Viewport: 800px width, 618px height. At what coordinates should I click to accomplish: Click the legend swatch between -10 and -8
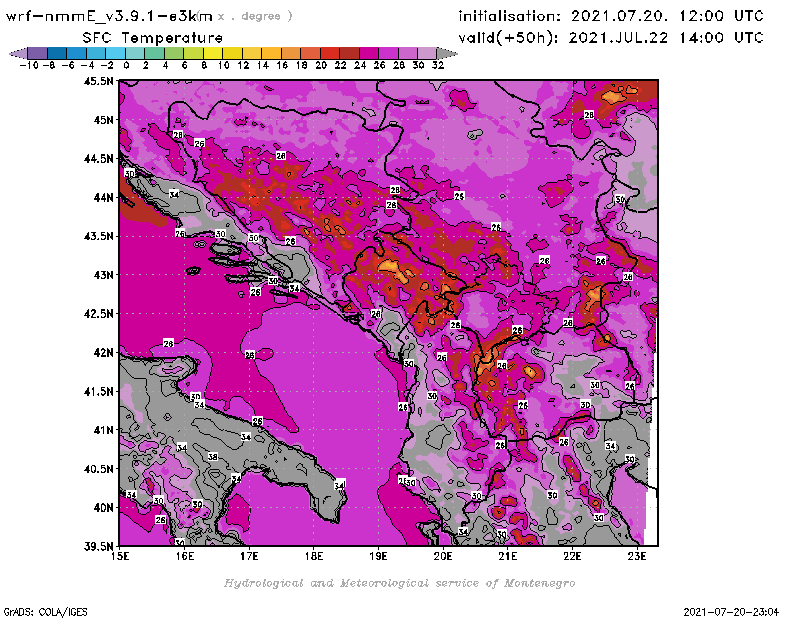click(x=38, y=53)
